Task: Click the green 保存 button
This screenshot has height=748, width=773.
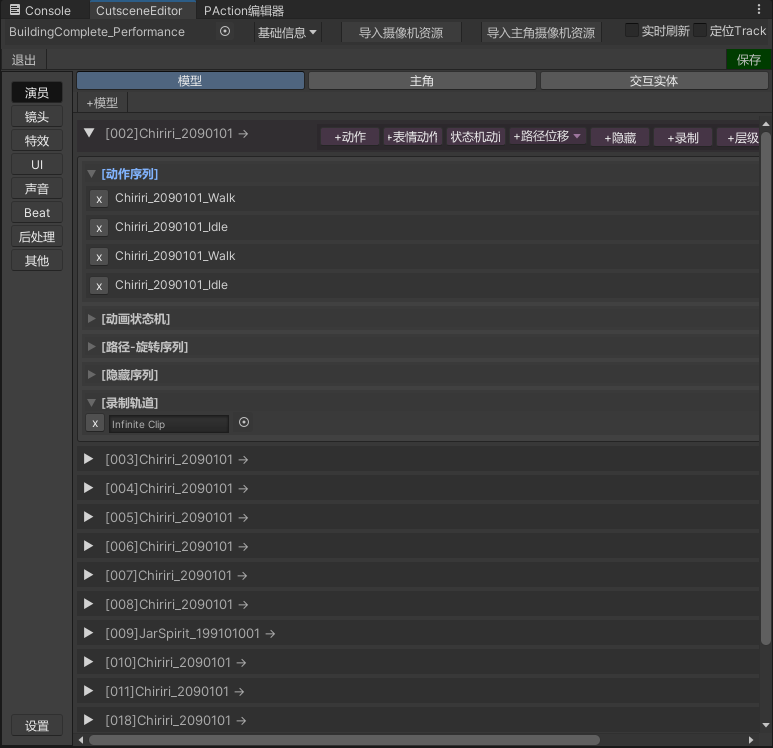Action: 748,60
